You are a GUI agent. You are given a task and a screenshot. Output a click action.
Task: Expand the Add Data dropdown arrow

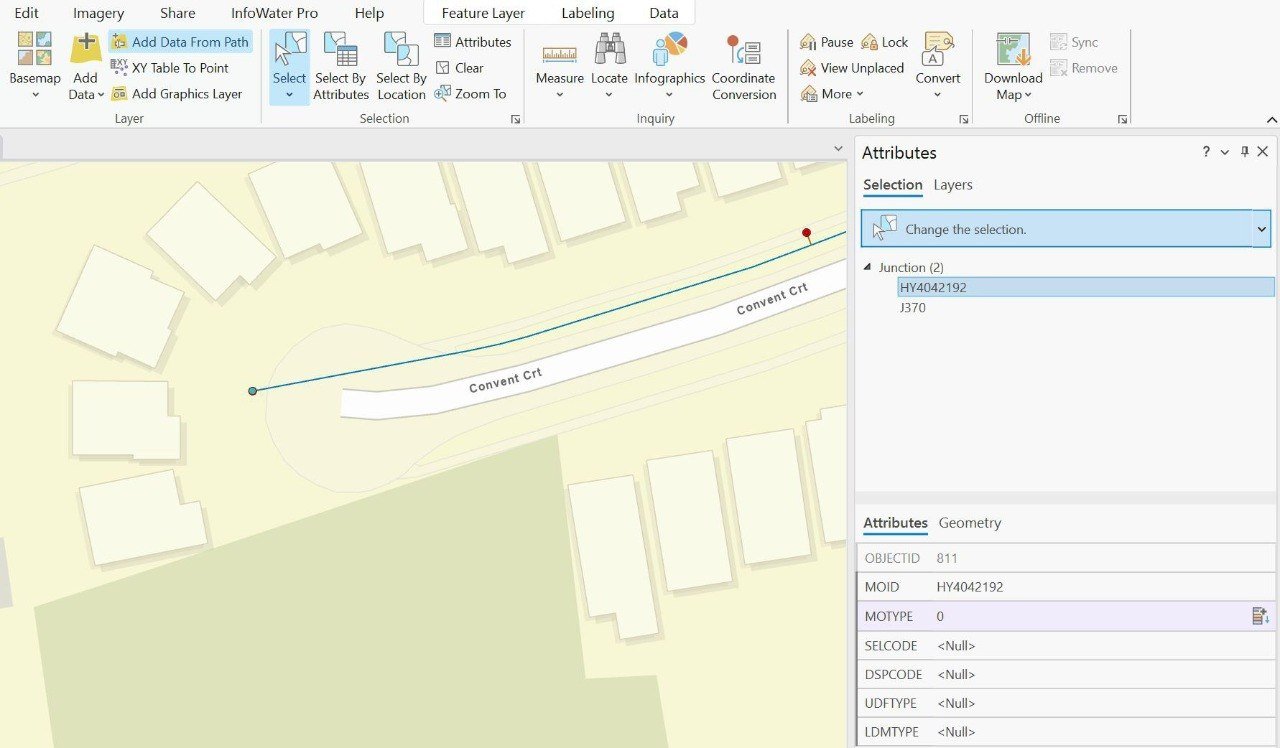[x=100, y=95]
